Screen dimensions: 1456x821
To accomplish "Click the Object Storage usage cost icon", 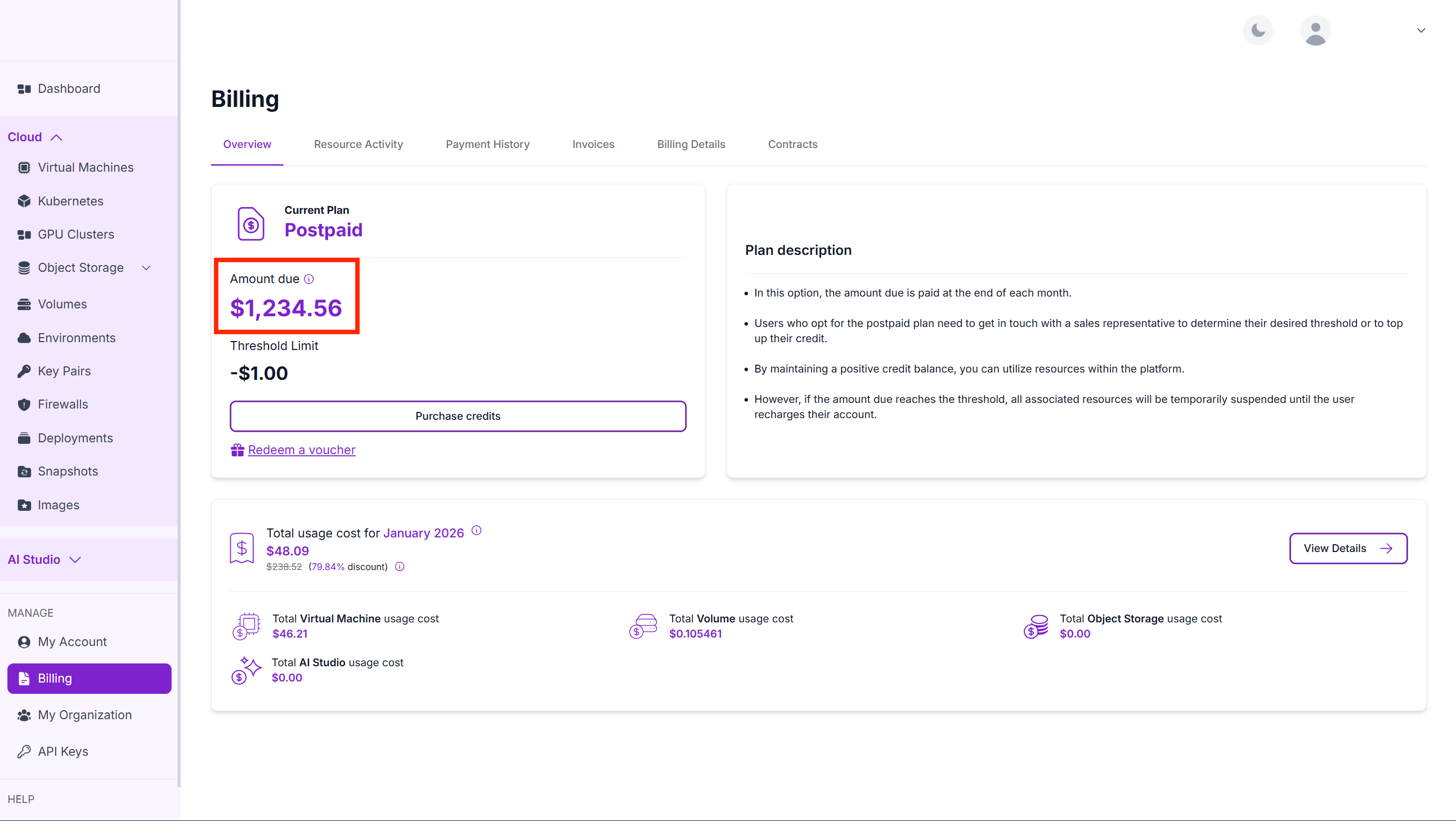I will (x=1036, y=627).
